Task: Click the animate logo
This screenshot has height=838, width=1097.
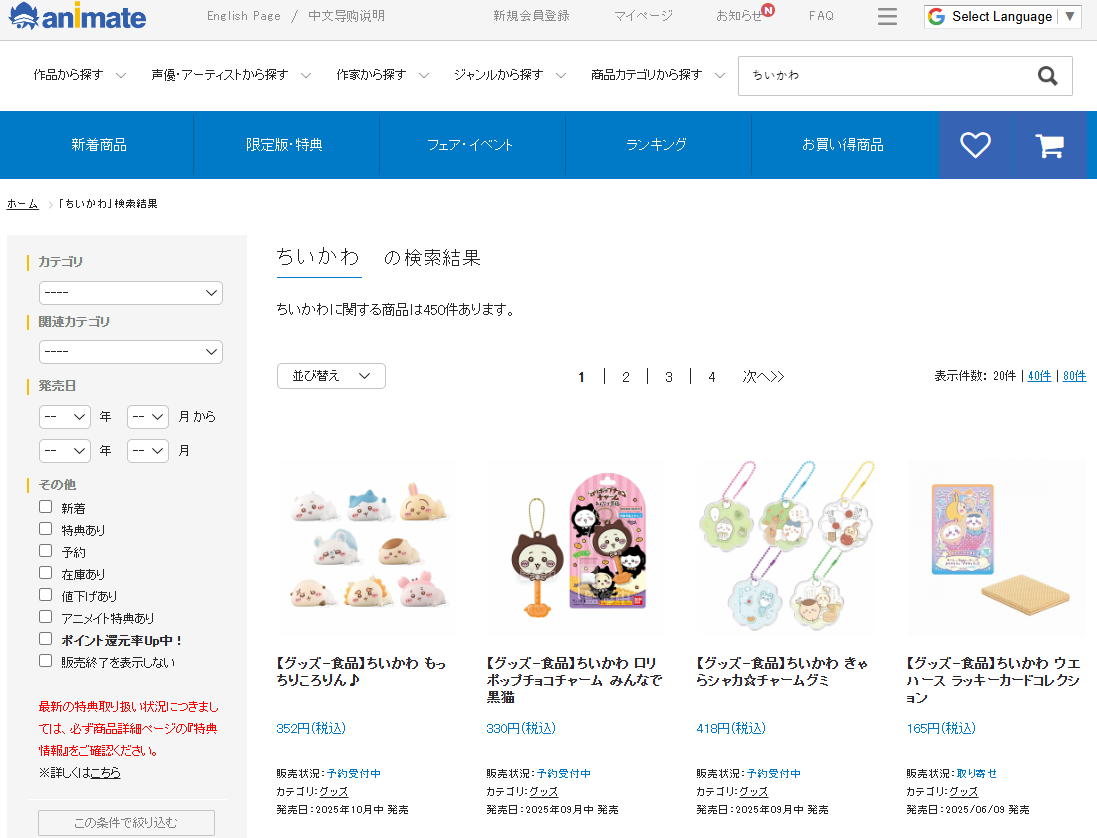Action: [x=78, y=16]
